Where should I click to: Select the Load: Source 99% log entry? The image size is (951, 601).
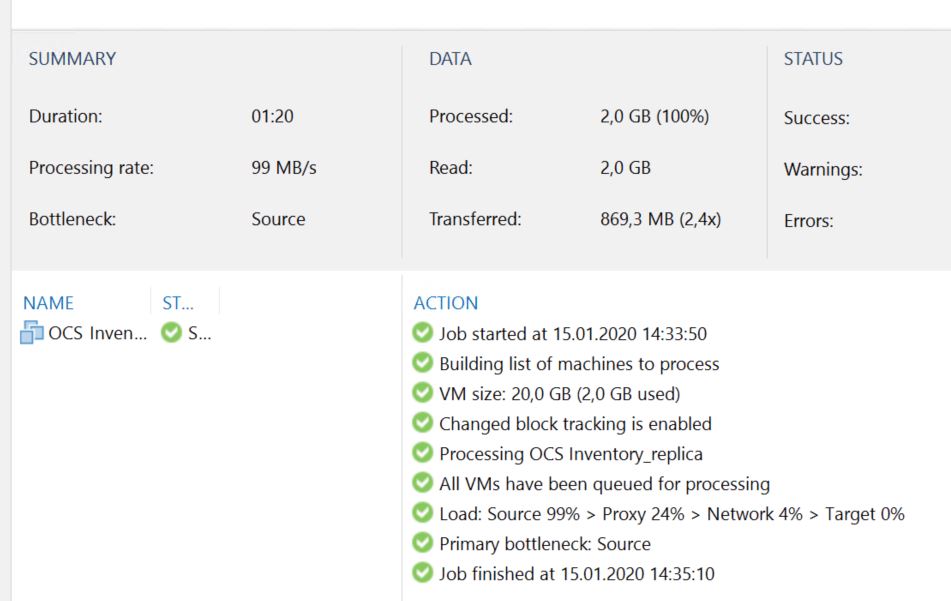[x=671, y=514]
